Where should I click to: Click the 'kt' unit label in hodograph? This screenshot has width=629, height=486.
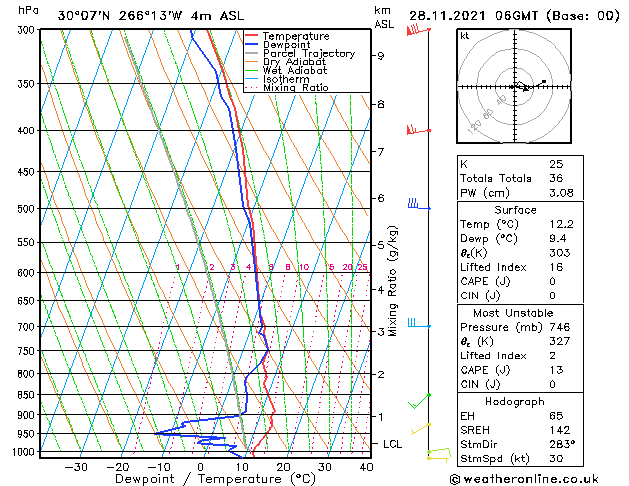[x=465, y=36]
